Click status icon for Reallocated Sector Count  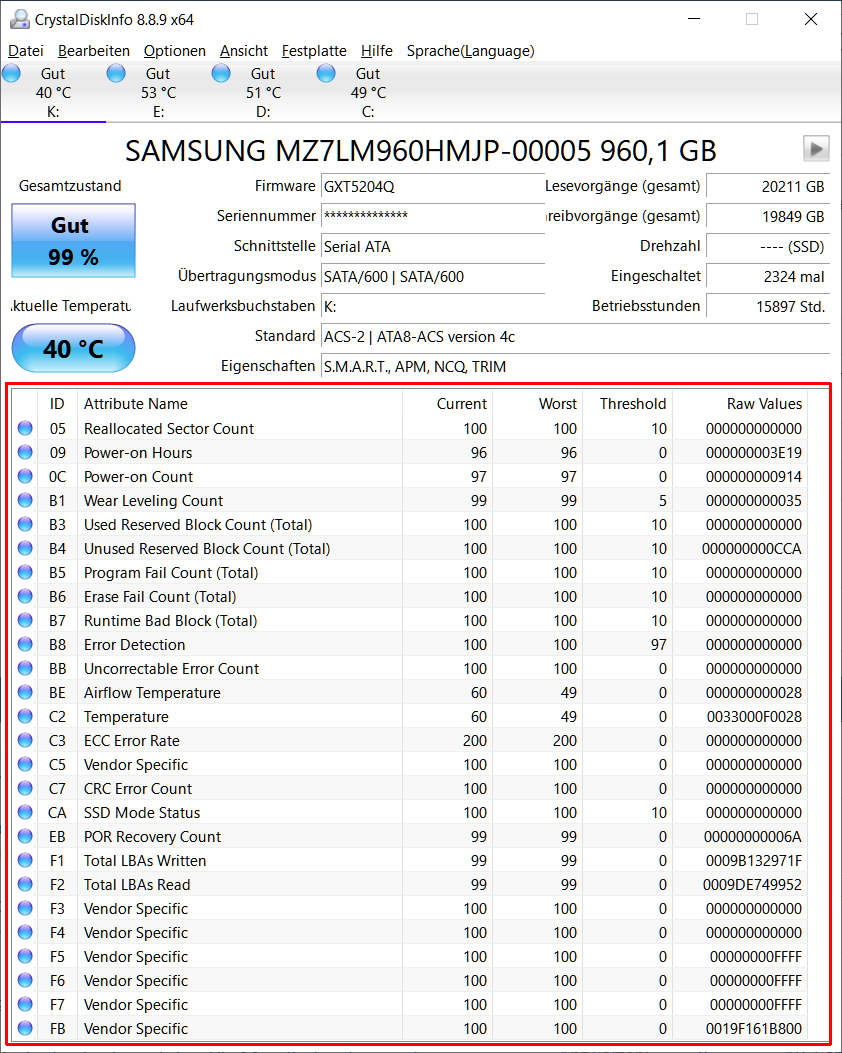(25, 428)
